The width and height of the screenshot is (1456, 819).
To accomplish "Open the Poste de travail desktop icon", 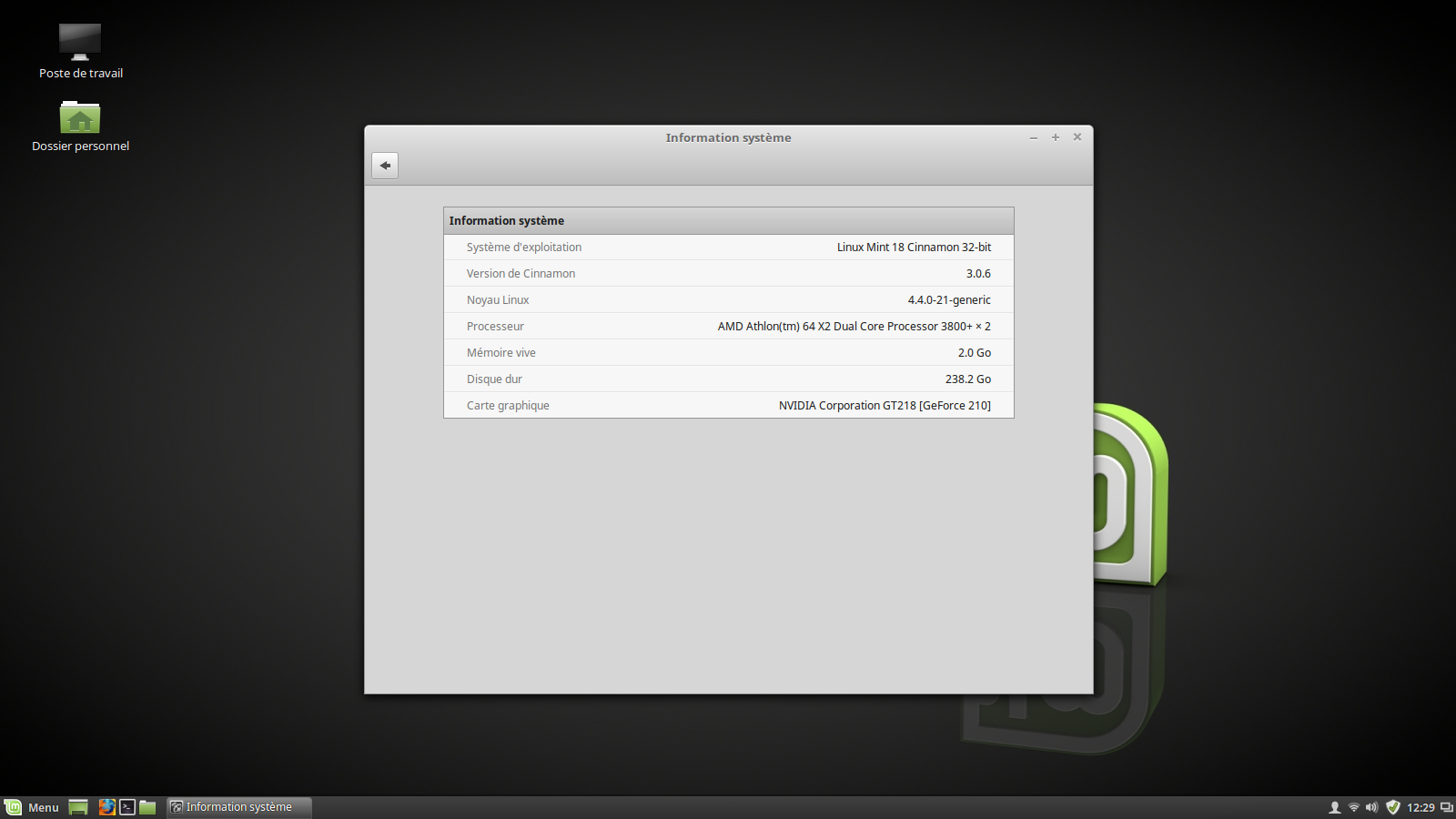I will 80,52.
